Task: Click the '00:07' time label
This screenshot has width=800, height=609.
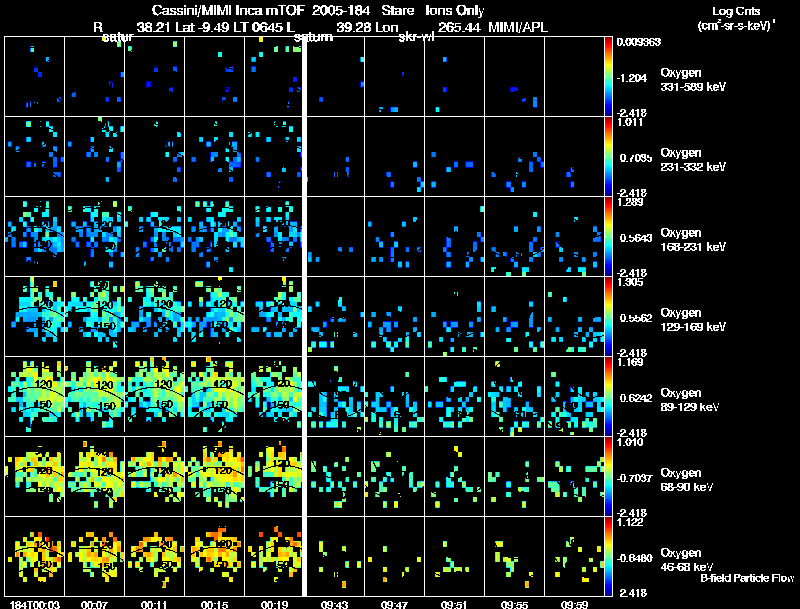Action: pyautogui.click(x=94, y=604)
